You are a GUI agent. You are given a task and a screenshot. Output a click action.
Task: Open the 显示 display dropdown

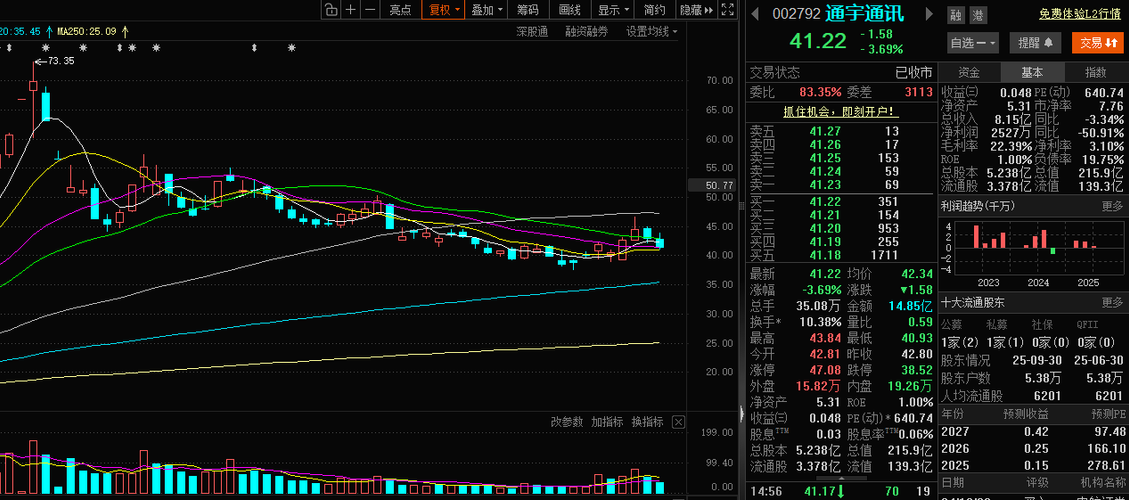613,9
